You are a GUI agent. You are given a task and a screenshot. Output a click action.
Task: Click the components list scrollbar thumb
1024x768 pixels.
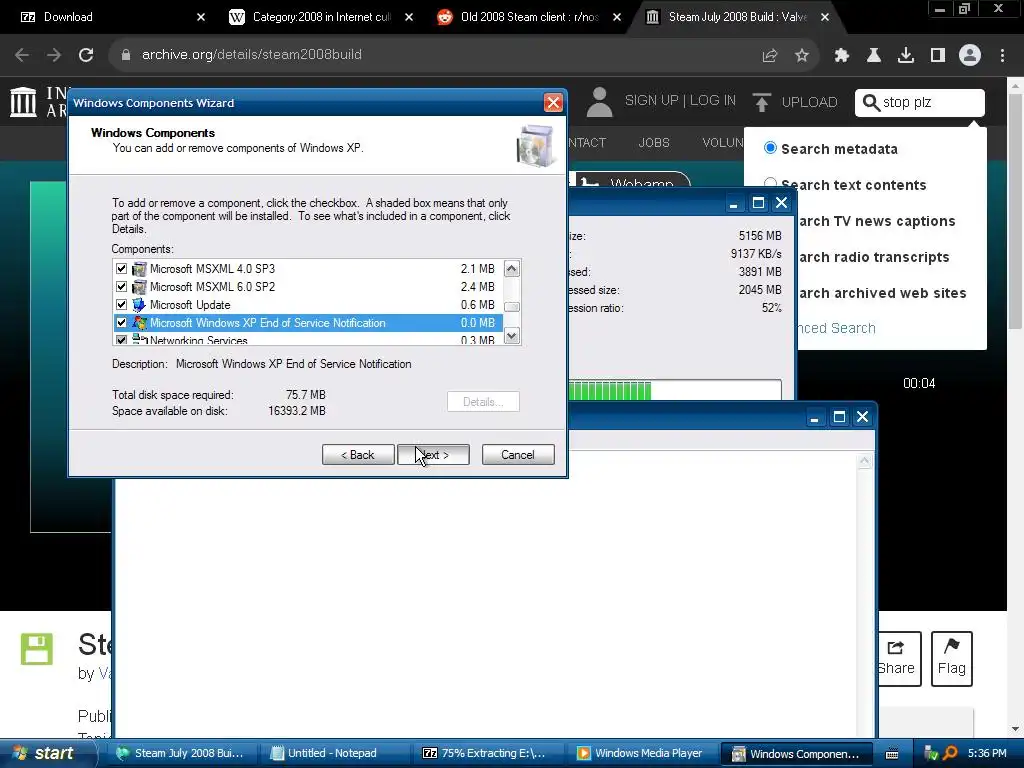click(512, 307)
